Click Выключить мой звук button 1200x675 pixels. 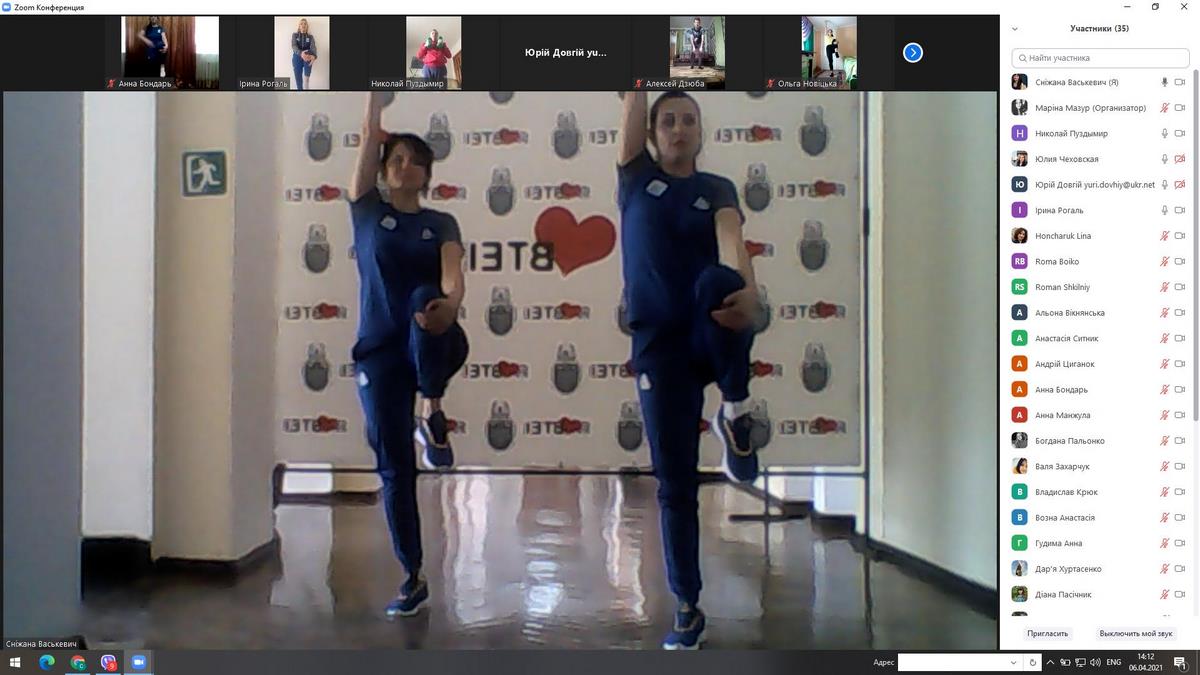1136,633
